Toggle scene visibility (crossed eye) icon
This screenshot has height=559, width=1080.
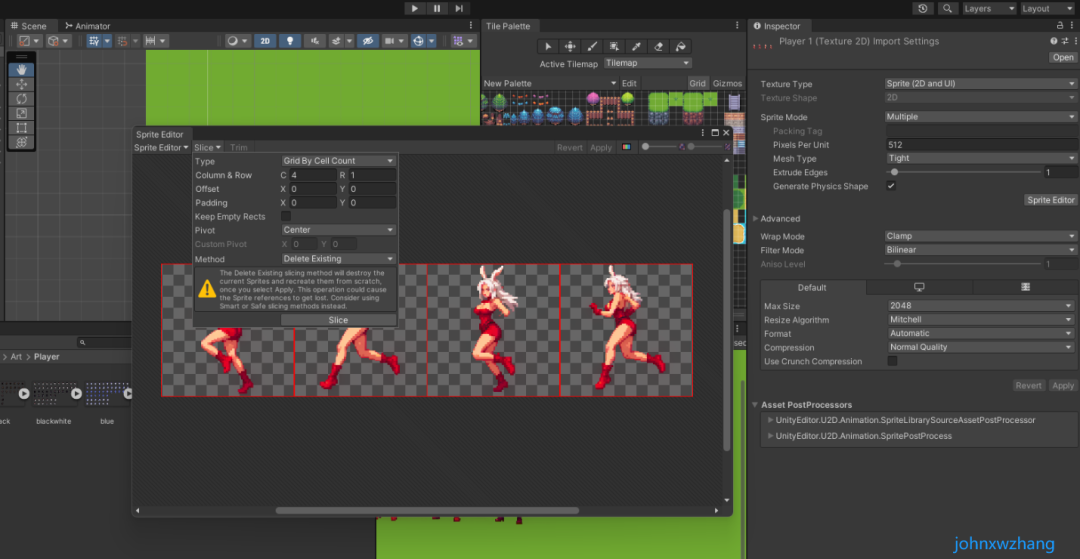(368, 41)
